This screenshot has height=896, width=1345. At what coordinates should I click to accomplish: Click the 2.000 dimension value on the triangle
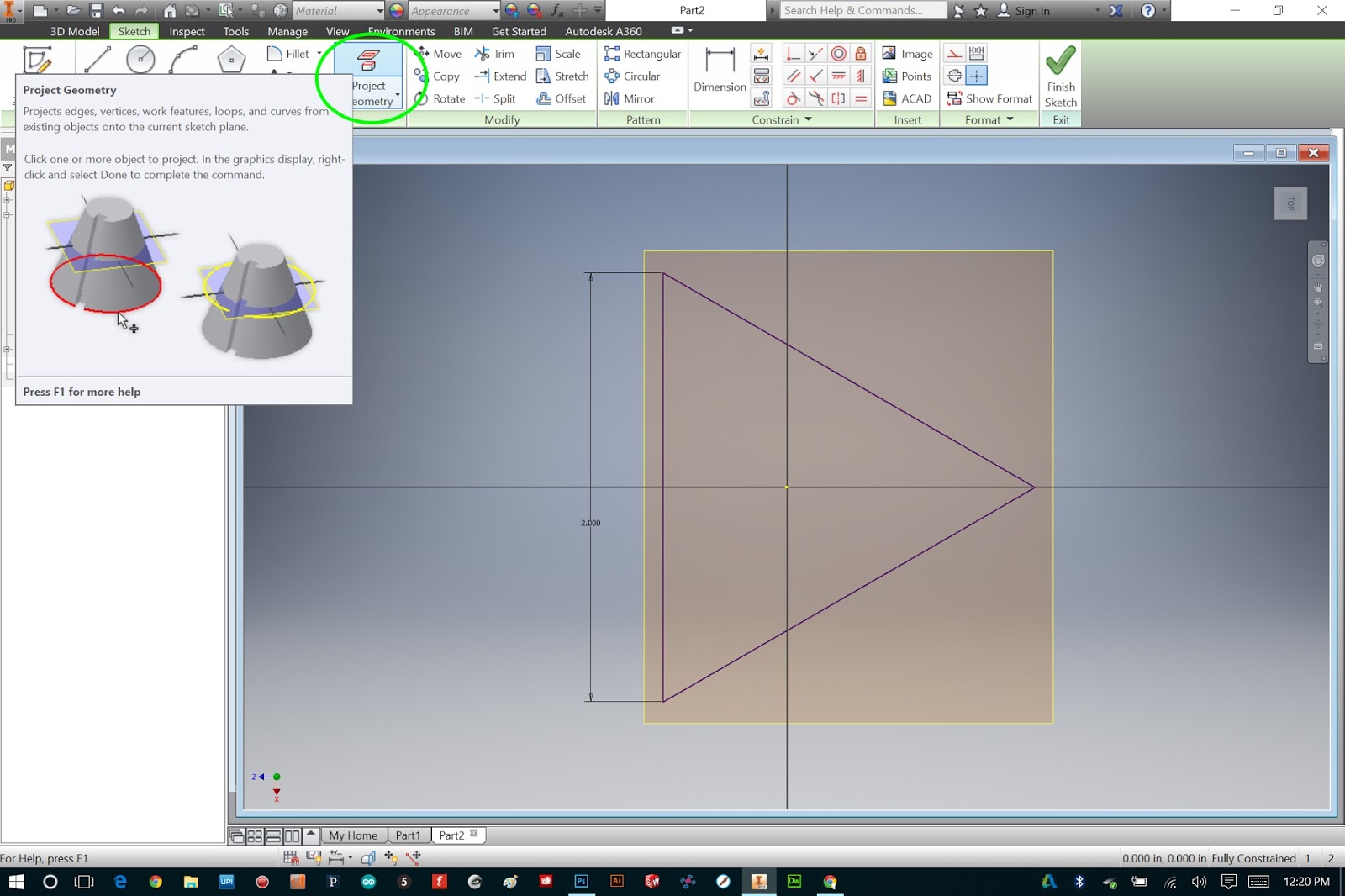(x=591, y=522)
